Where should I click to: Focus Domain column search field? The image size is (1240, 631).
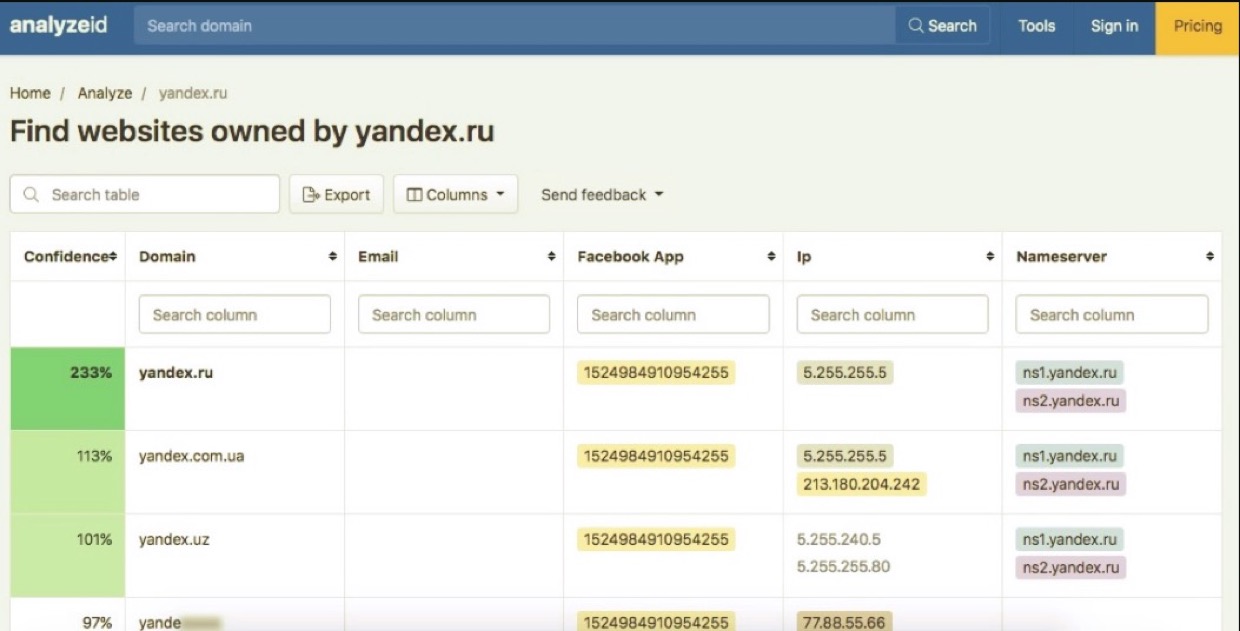[x=235, y=314]
